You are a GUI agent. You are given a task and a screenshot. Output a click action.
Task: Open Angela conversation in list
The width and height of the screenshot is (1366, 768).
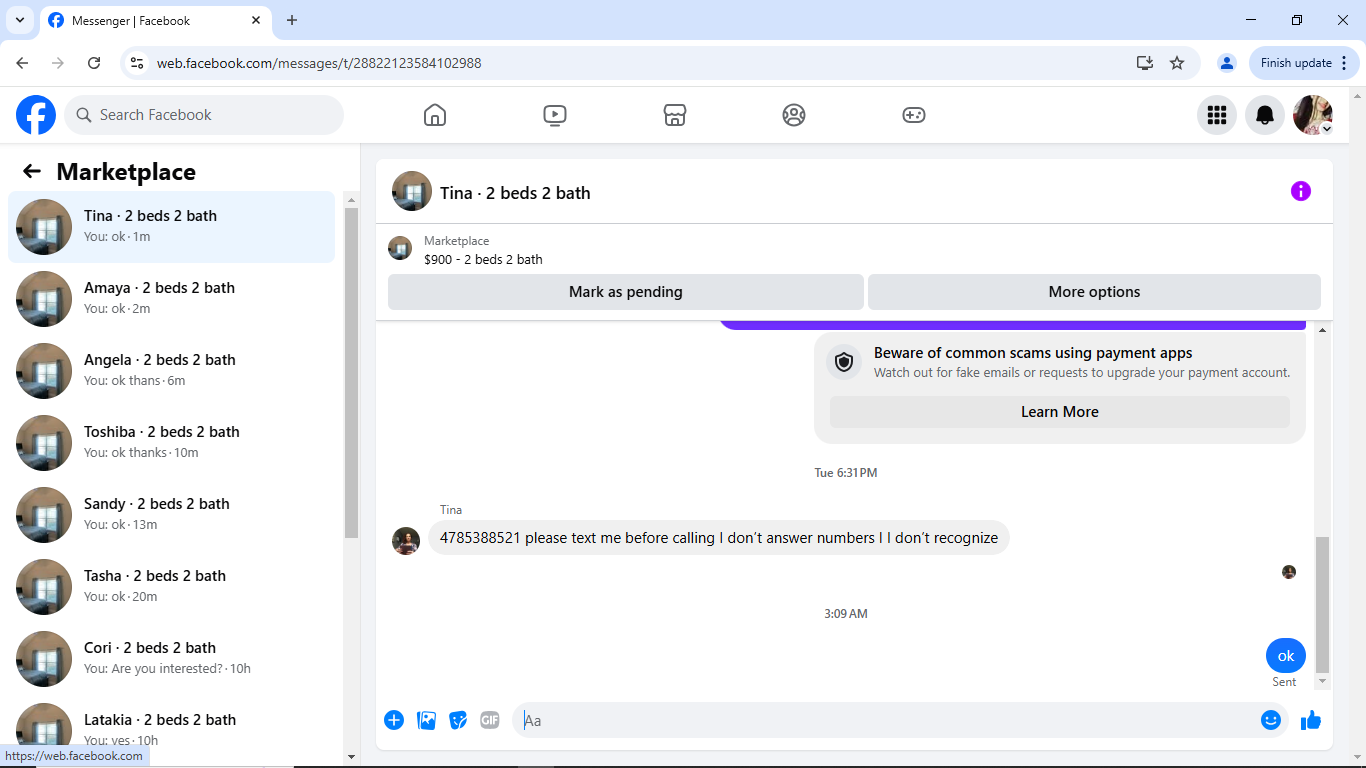[171, 371]
